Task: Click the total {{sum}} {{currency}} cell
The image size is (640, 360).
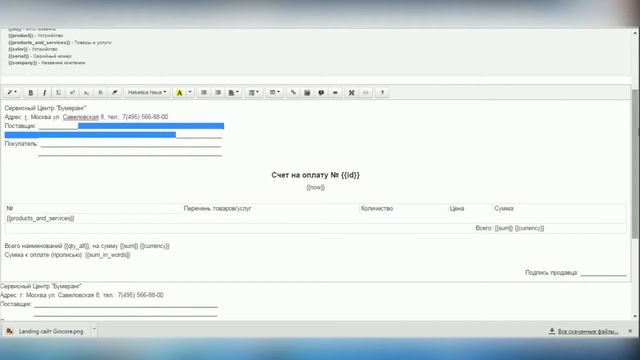Action: point(519,228)
